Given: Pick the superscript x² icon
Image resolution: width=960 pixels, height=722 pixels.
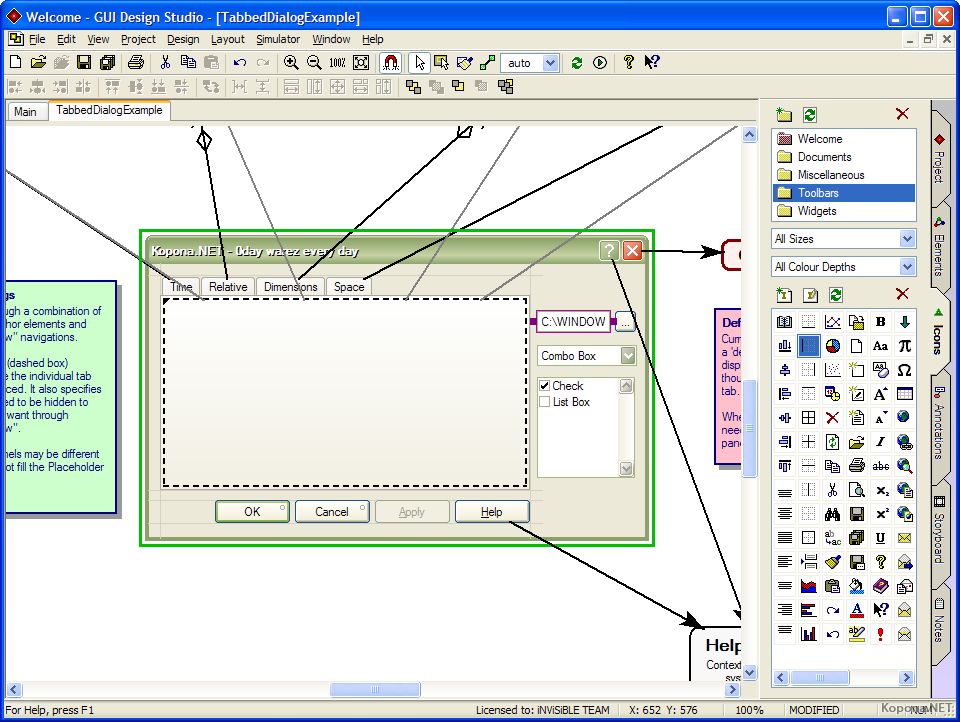Looking at the screenshot, I should 880,514.
